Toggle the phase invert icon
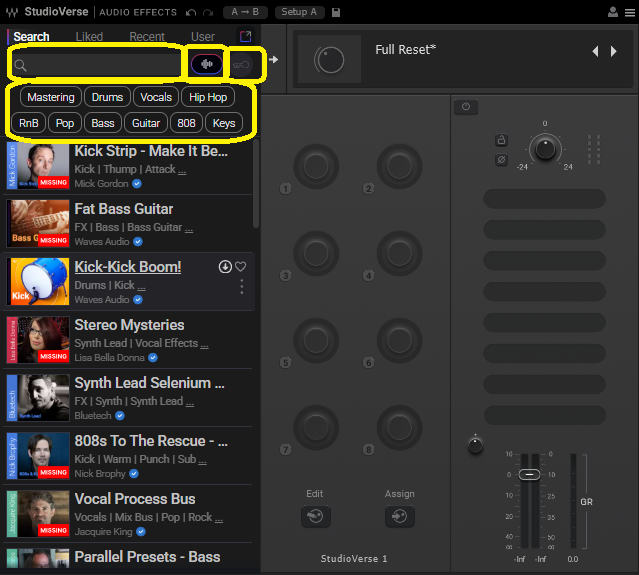The width and height of the screenshot is (639, 575). point(501,160)
